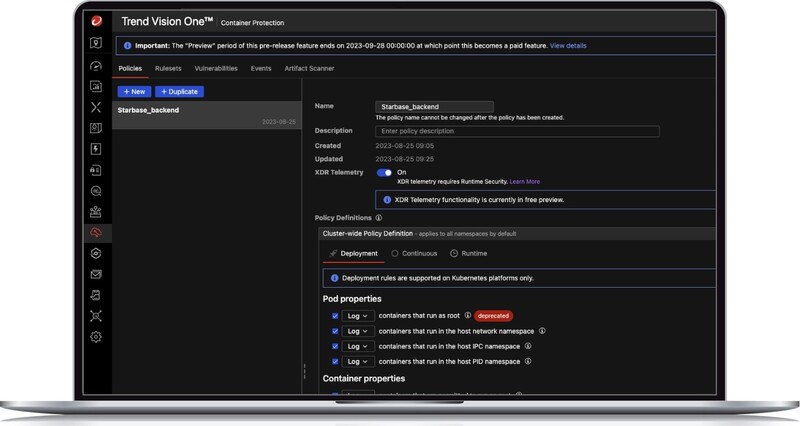
Task: Click info icon beside Policy Definitions
Action: click(379, 217)
